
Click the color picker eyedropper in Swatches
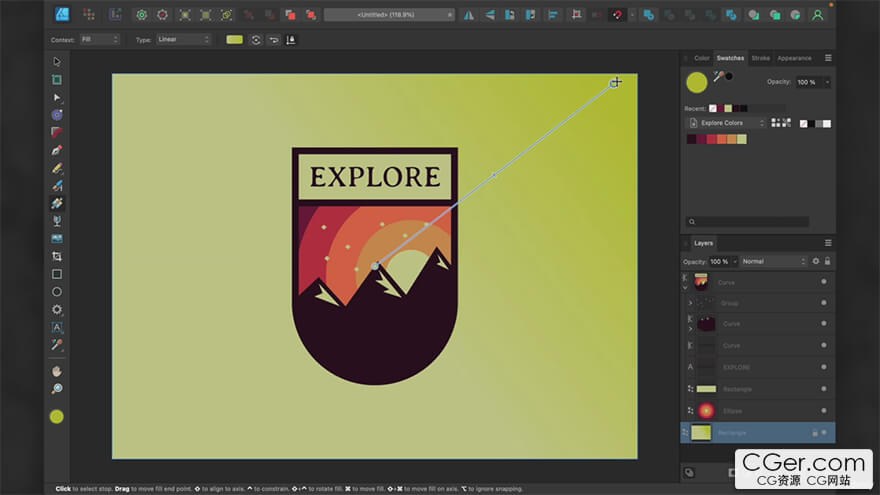[x=718, y=77]
